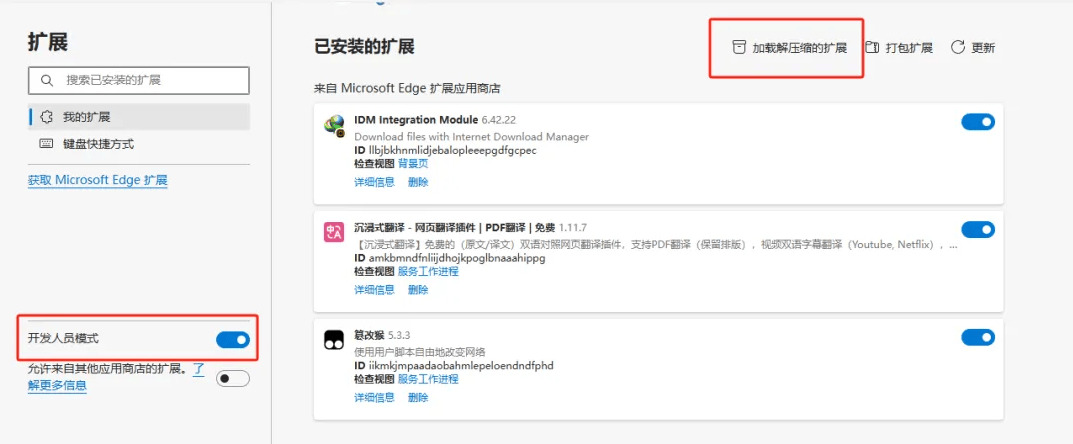Enable 允许来自其他应用商店的扩展 toggle
This screenshot has height=444, width=1073.
point(233,378)
